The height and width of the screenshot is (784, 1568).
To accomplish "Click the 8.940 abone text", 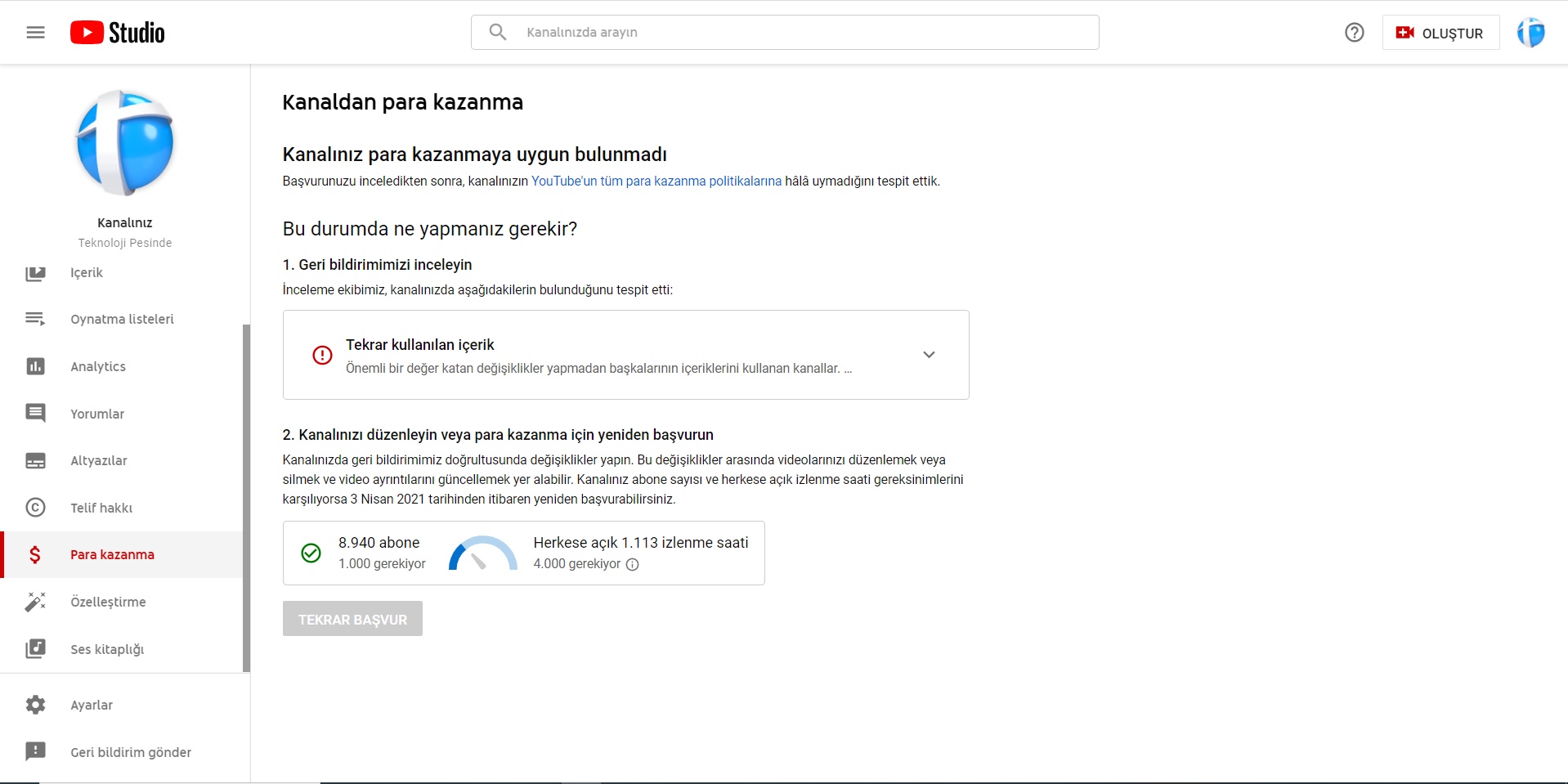I will (379, 543).
